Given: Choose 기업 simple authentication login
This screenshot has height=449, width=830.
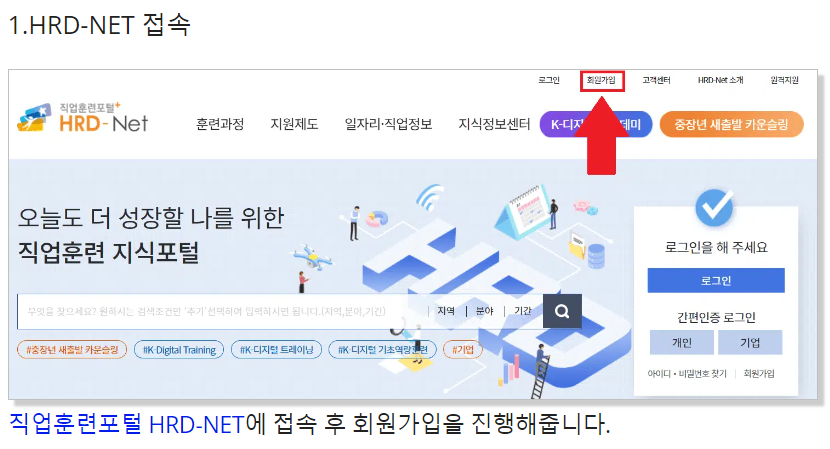Looking at the screenshot, I should (750, 343).
